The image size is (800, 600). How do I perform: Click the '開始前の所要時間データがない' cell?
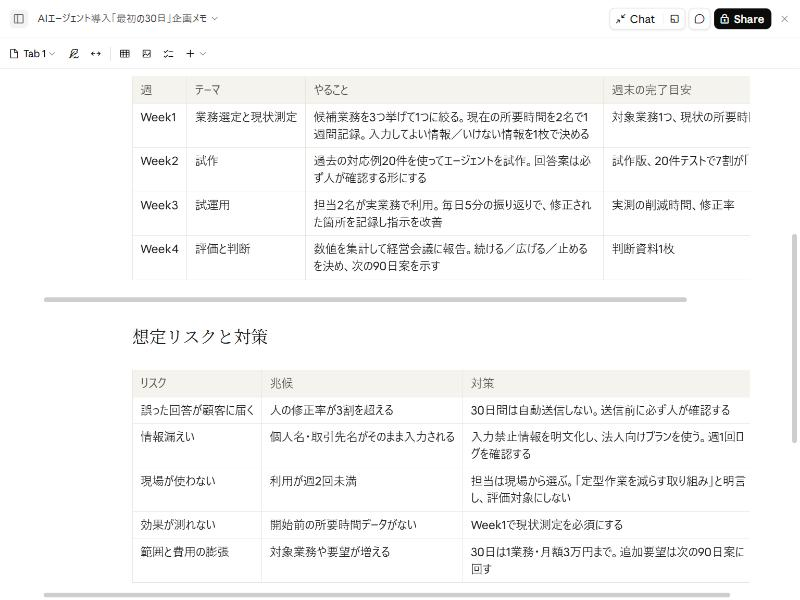362,525
